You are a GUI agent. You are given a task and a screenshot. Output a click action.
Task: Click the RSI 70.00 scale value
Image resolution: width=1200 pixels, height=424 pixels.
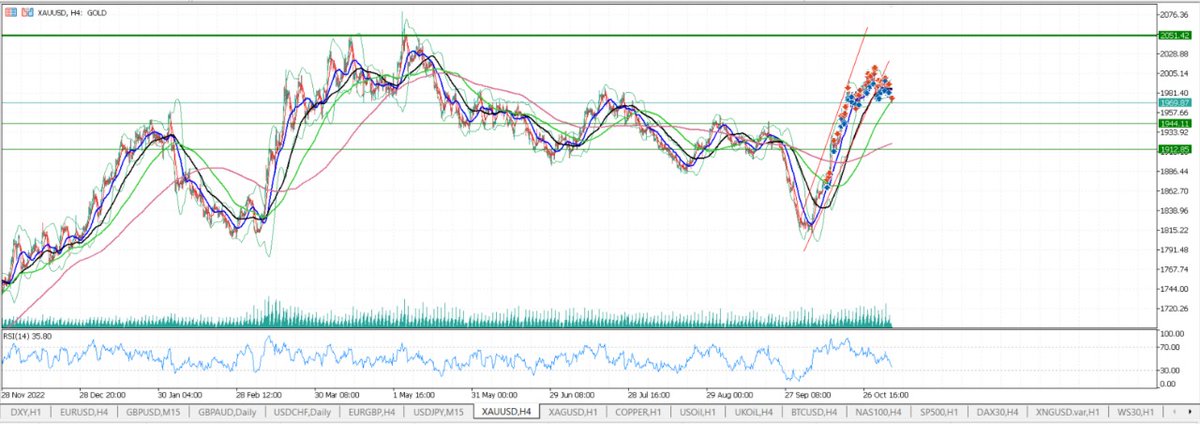pos(1171,349)
